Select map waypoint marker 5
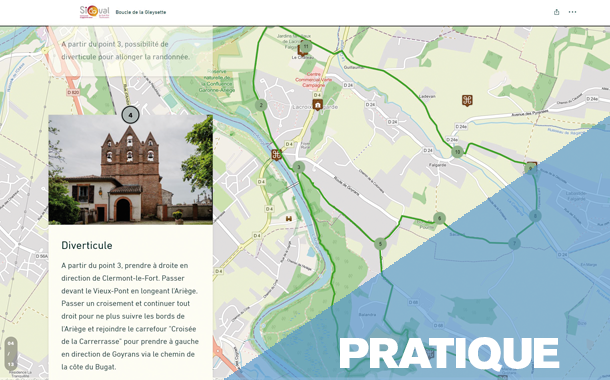This screenshot has height=380, width=610. 380,244
